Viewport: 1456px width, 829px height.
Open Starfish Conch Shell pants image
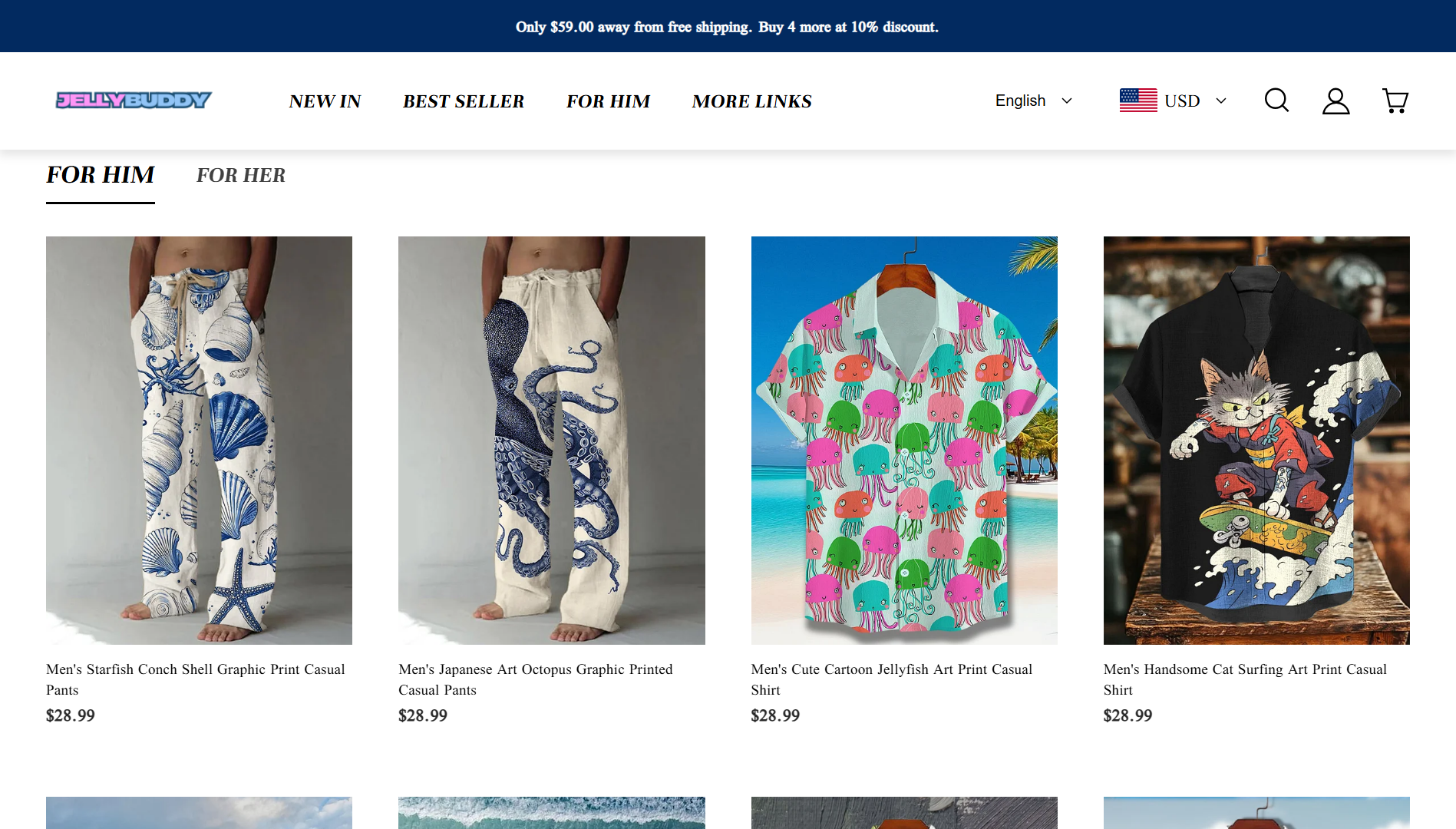click(x=199, y=440)
